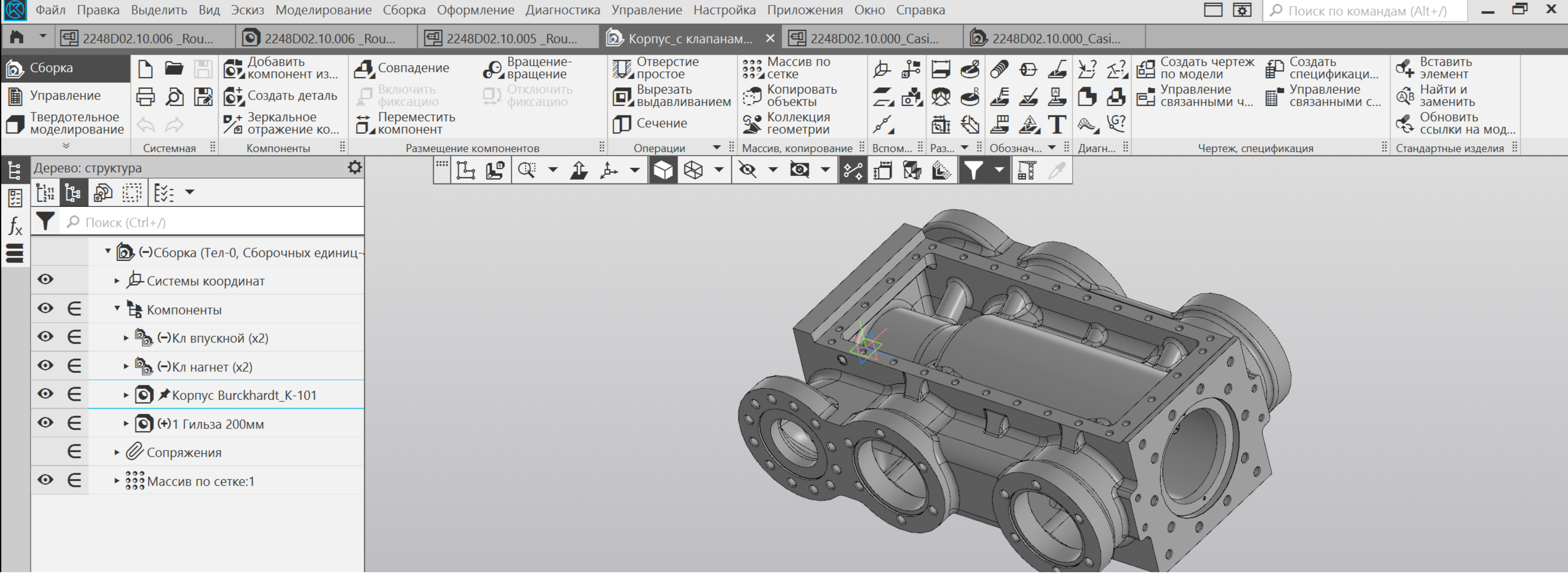Click the Зеркальное отражение mirror components icon

click(x=233, y=124)
